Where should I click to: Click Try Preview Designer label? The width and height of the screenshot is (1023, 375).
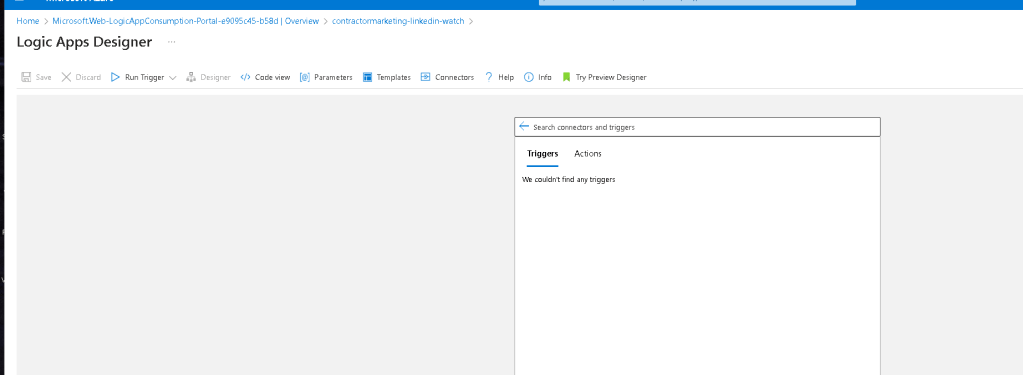point(611,77)
